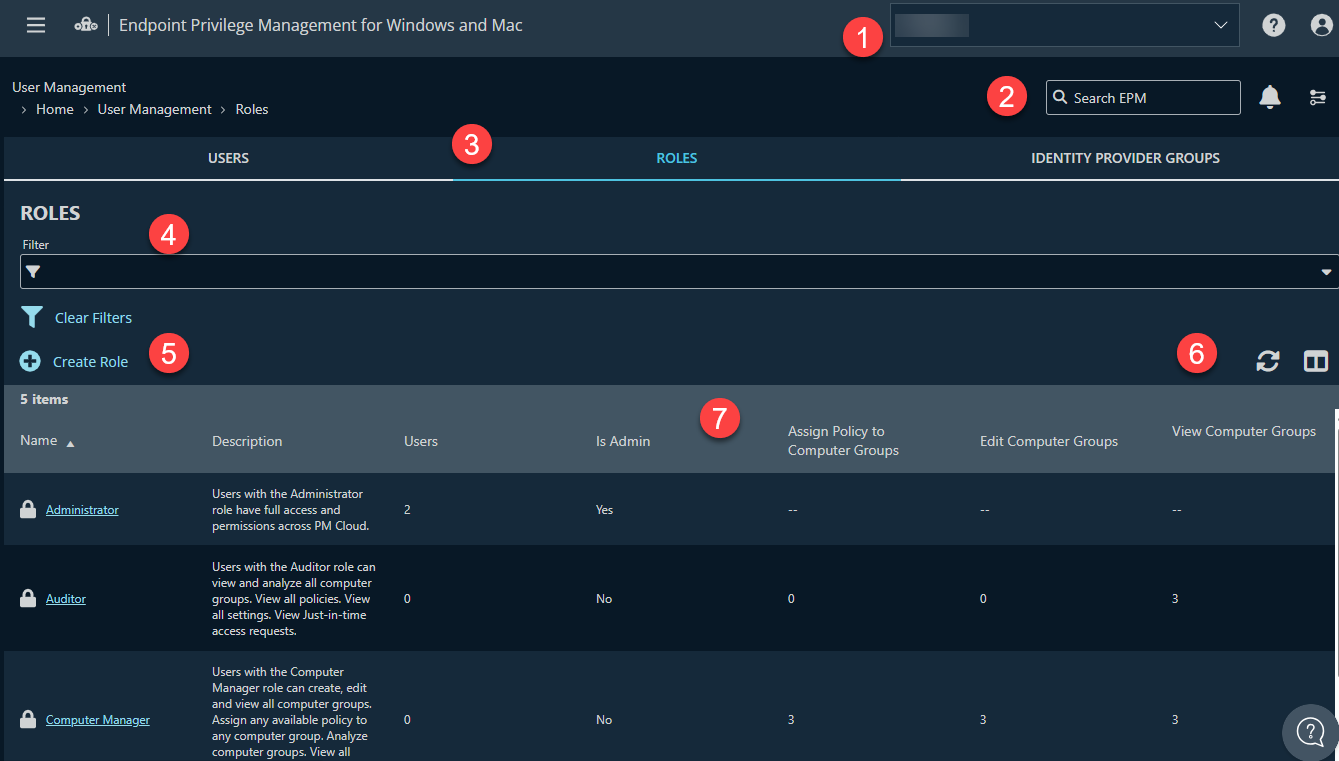Refresh the roles grid with refresh icon
Image resolution: width=1339 pixels, height=761 pixels.
click(1268, 361)
